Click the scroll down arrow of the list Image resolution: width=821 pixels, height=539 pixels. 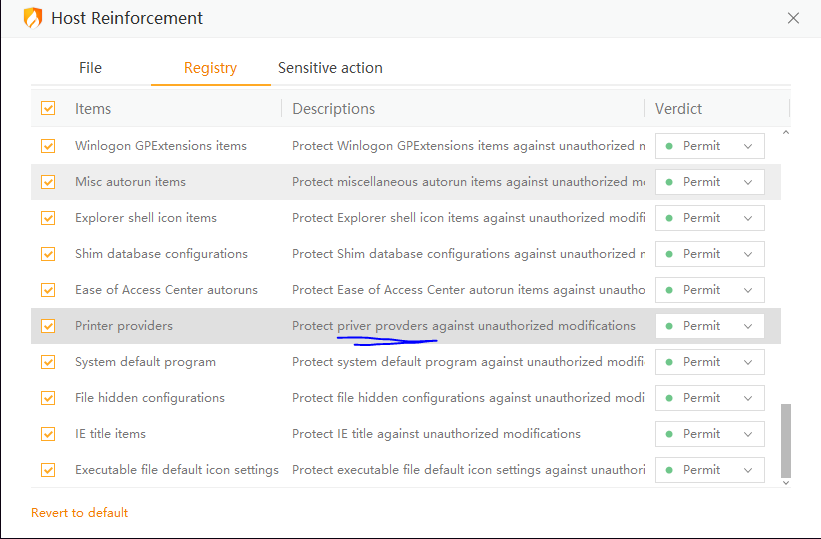[785, 482]
